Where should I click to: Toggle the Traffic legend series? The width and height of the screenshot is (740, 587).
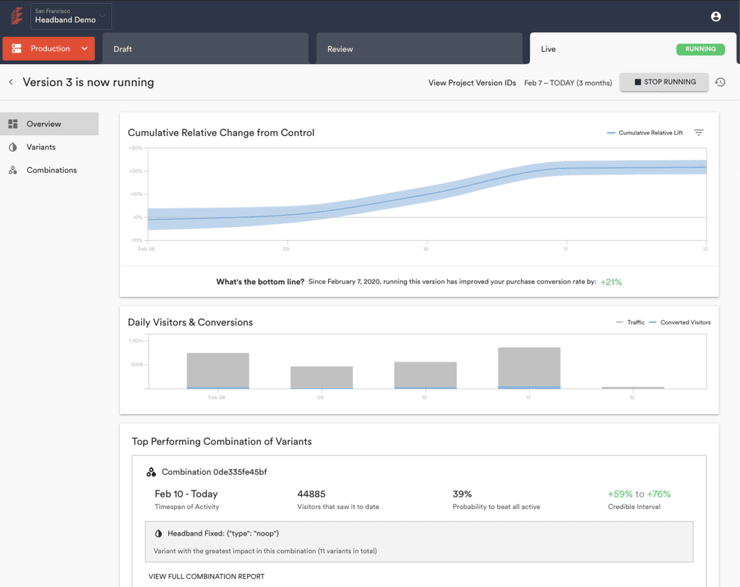[x=630, y=322]
